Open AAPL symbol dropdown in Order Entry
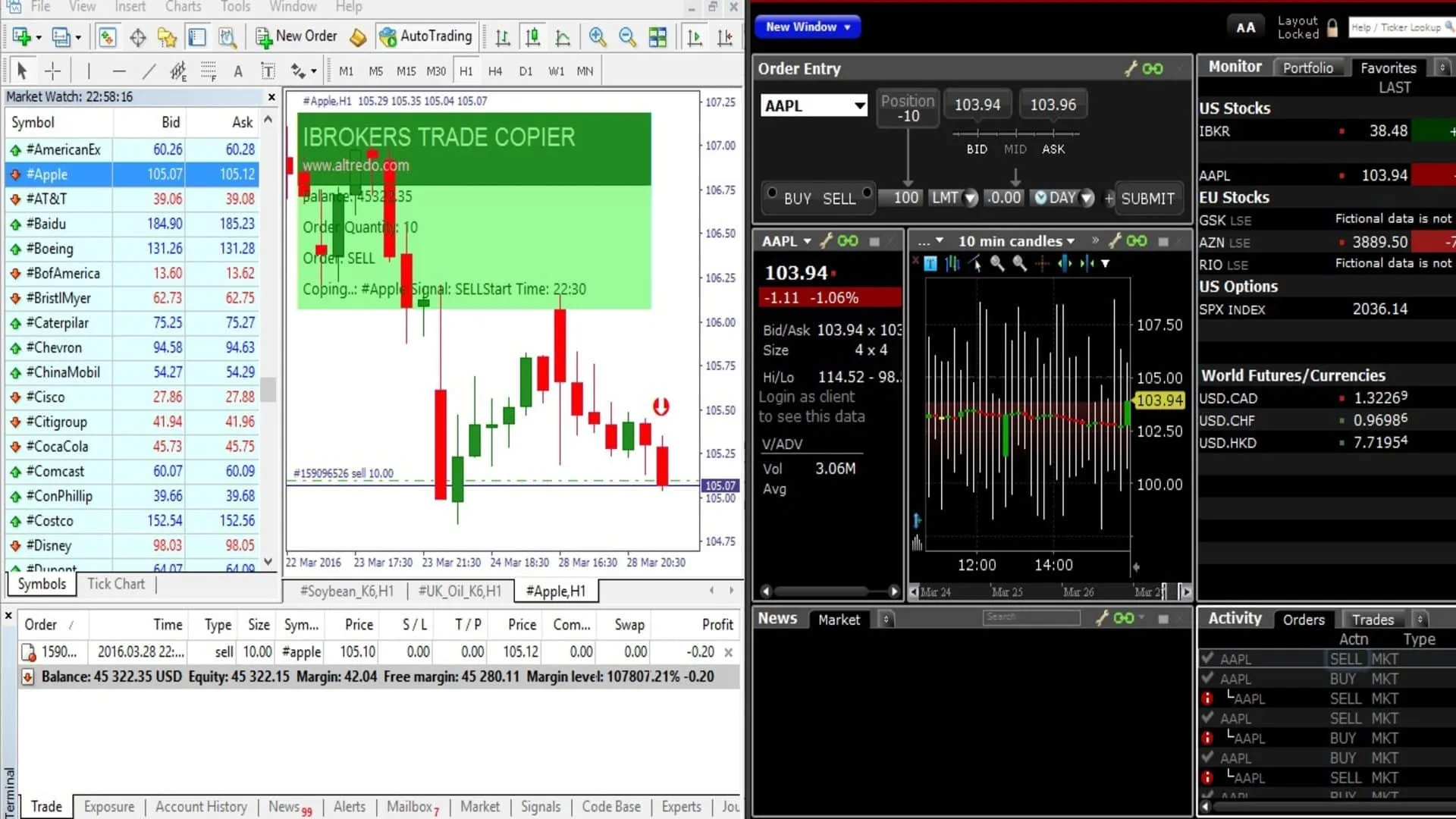The image size is (1456, 819). click(859, 105)
